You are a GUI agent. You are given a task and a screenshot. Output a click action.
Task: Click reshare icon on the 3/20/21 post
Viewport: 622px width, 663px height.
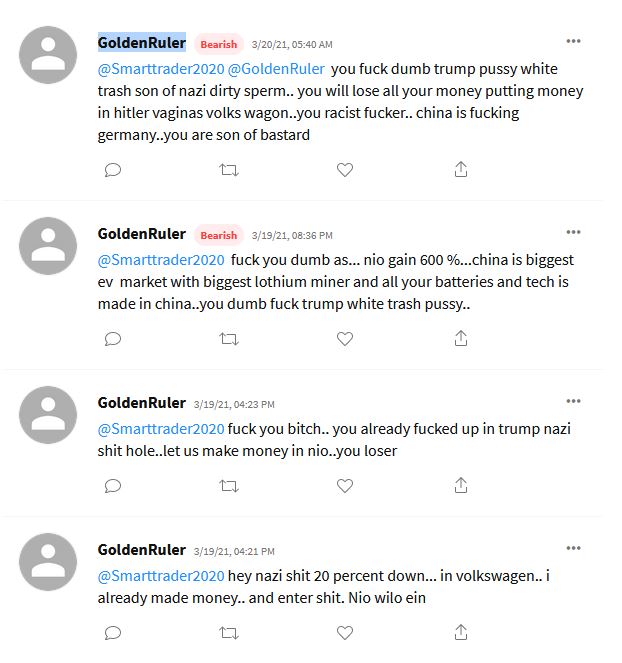pos(229,170)
